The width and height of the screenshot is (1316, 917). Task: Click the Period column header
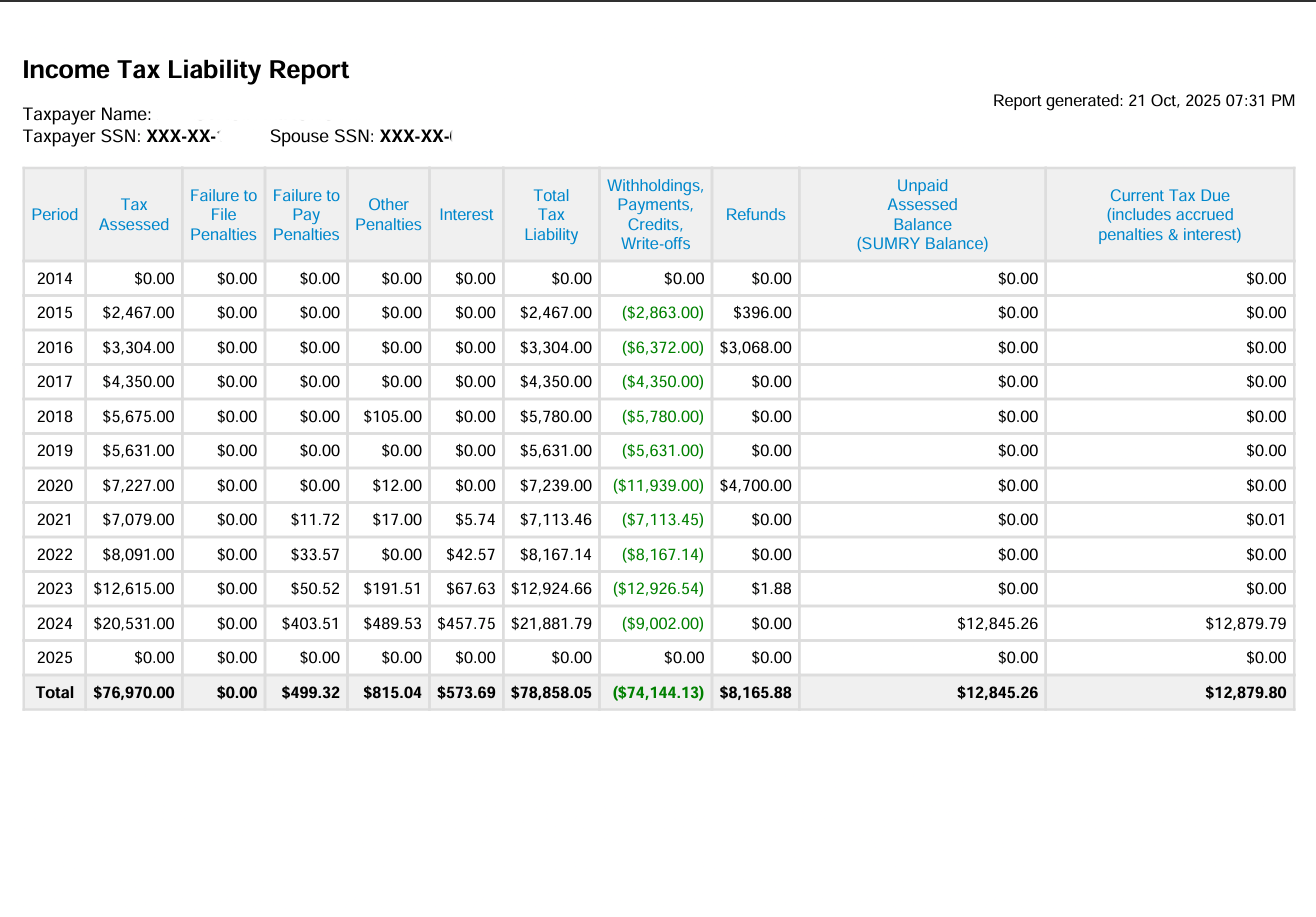point(54,214)
